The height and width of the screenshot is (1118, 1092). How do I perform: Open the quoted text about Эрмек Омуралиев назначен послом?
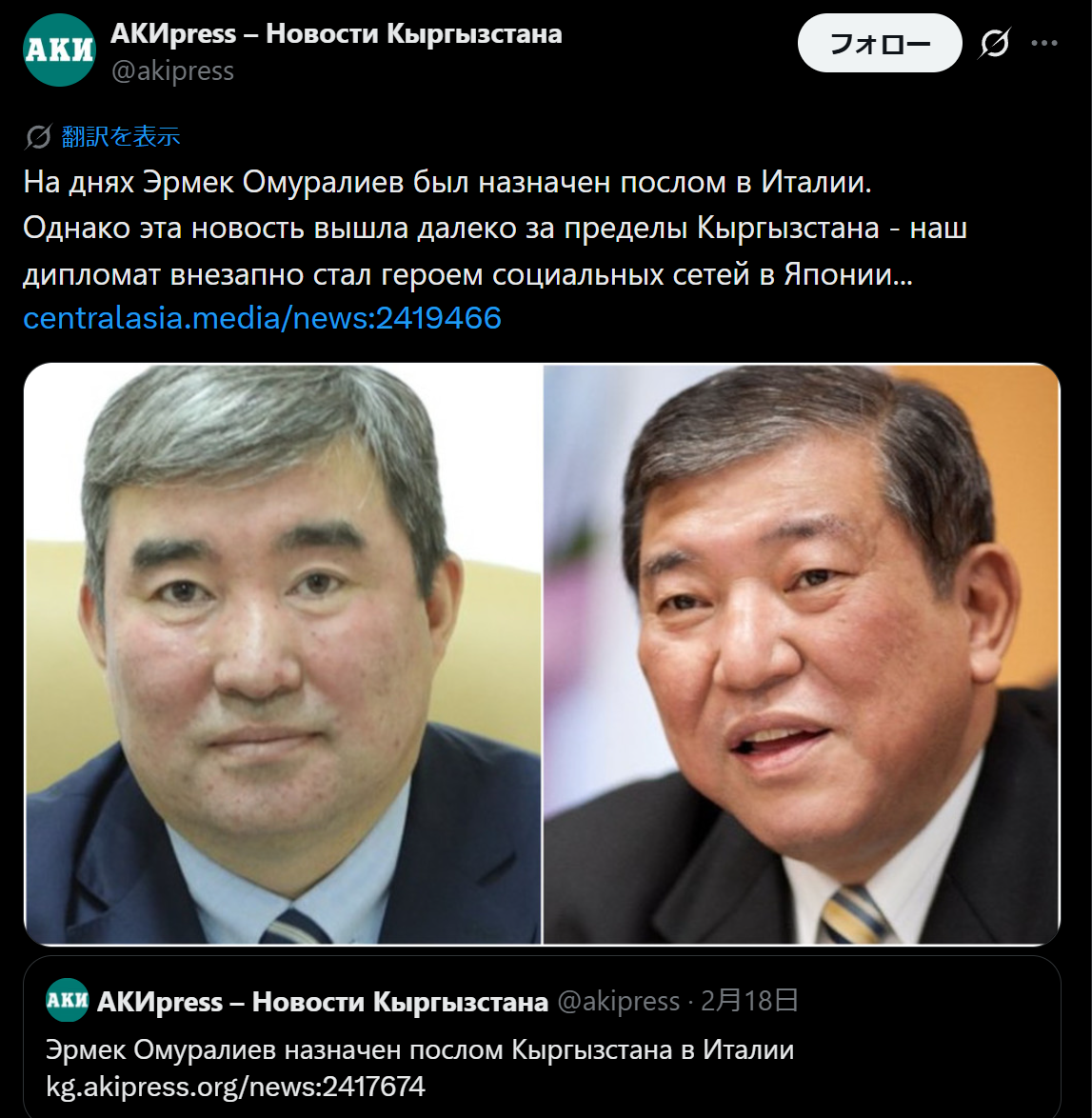point(420,1049)
